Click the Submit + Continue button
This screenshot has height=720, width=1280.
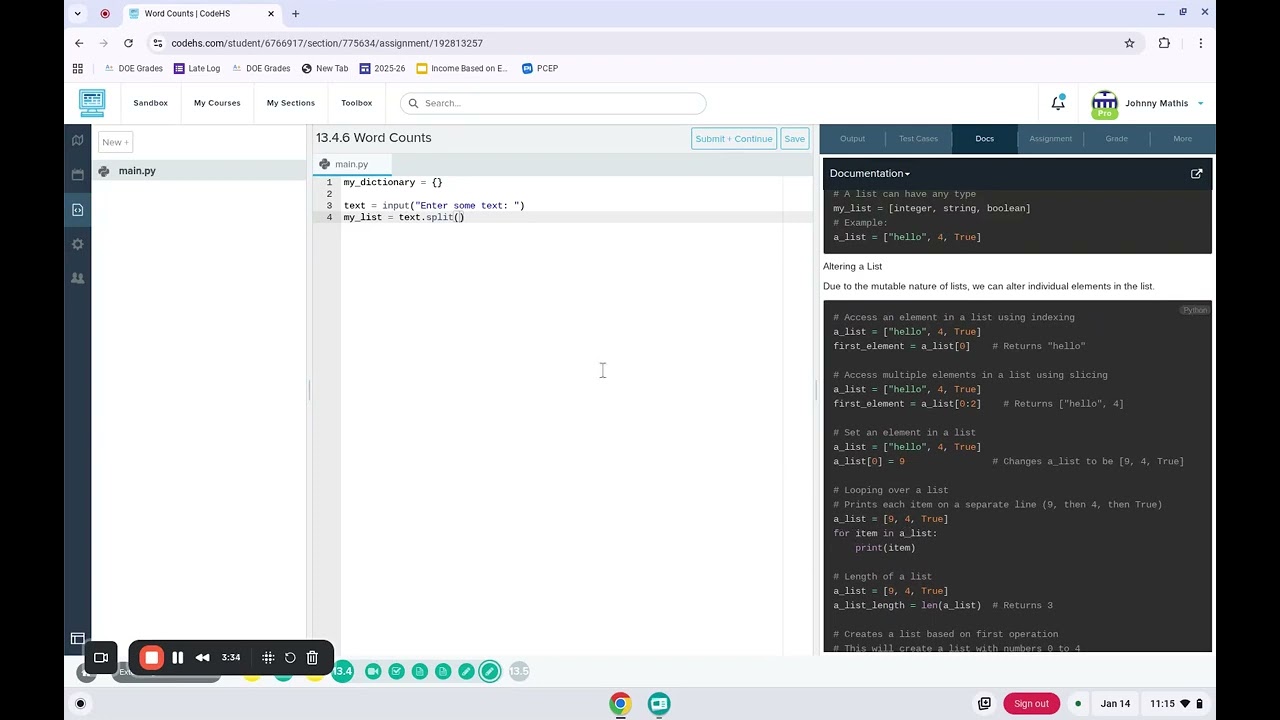coord(734,139)
